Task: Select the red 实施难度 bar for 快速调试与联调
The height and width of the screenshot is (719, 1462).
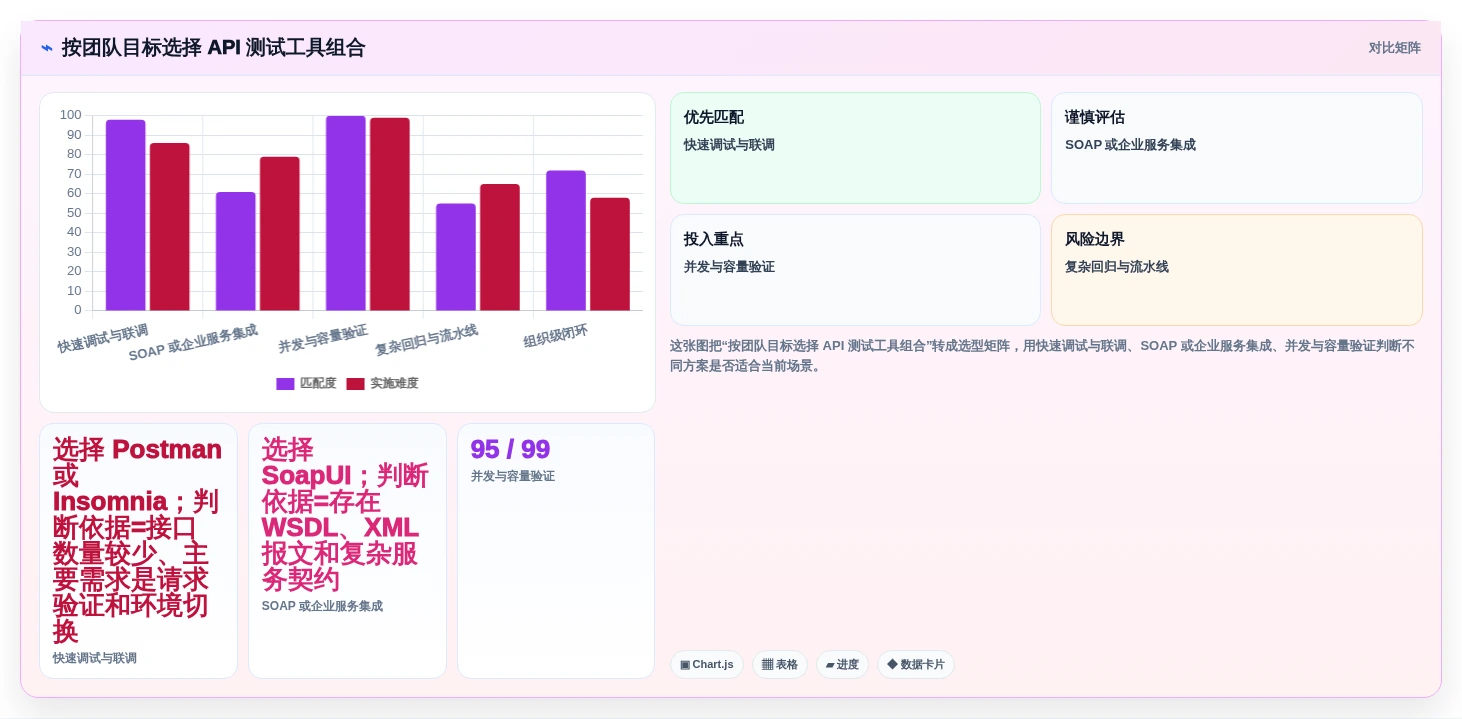Action: point(170,227)
